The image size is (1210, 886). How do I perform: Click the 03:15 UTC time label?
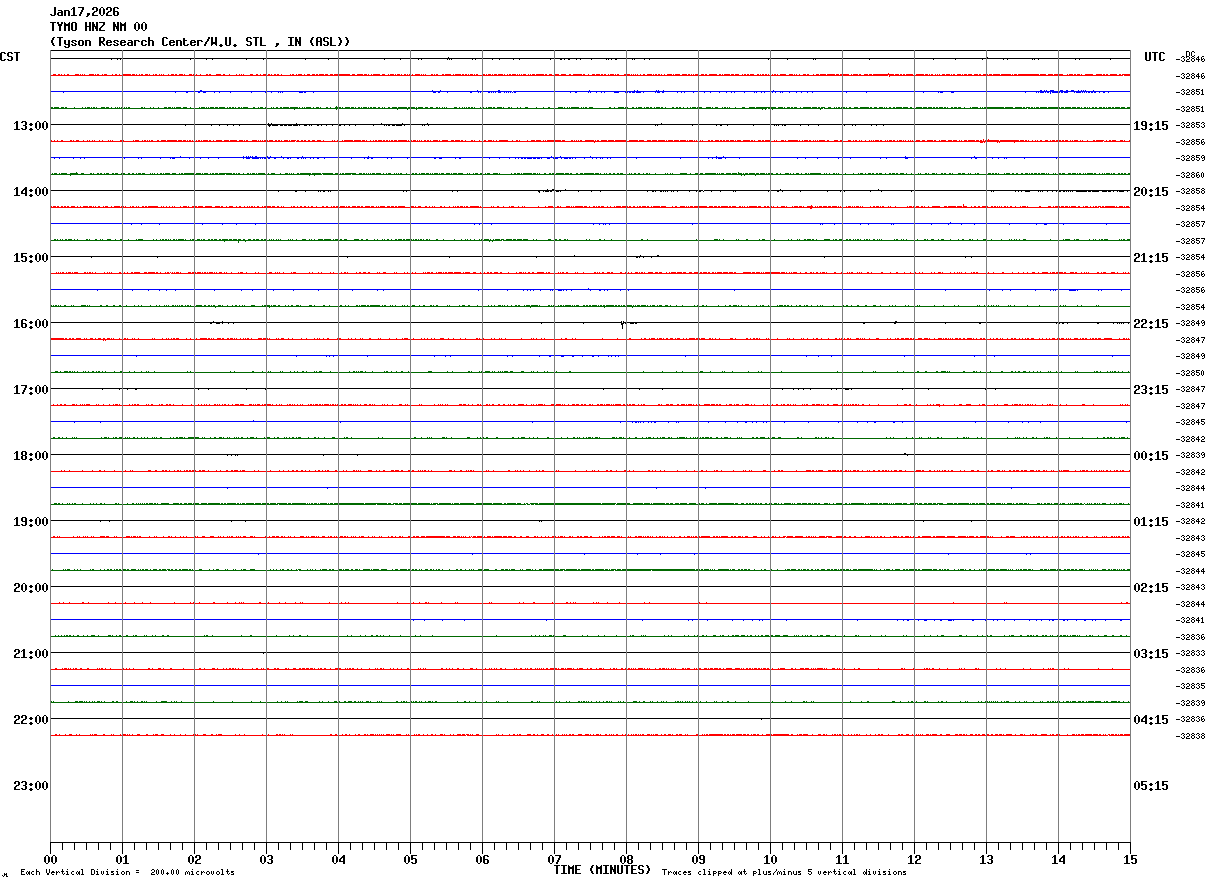1150,654
